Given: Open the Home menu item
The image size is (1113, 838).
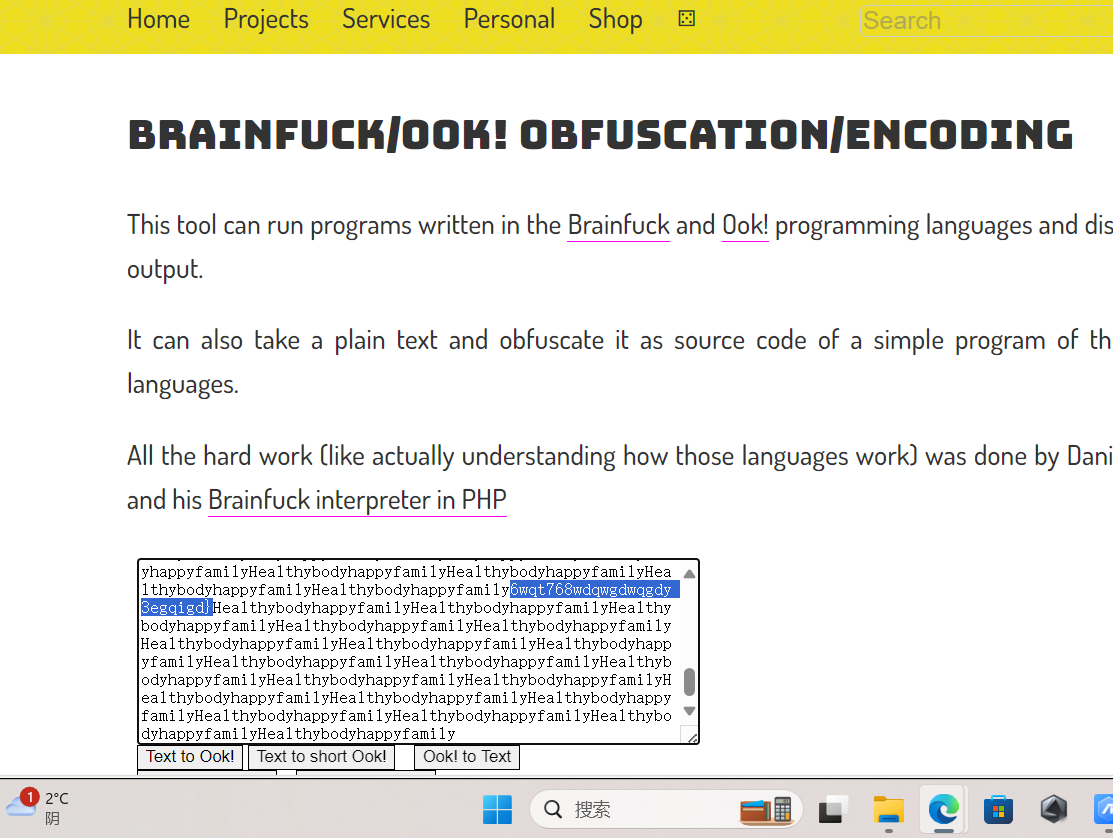Looking at the screenshot, I should (x=158, y=19).
